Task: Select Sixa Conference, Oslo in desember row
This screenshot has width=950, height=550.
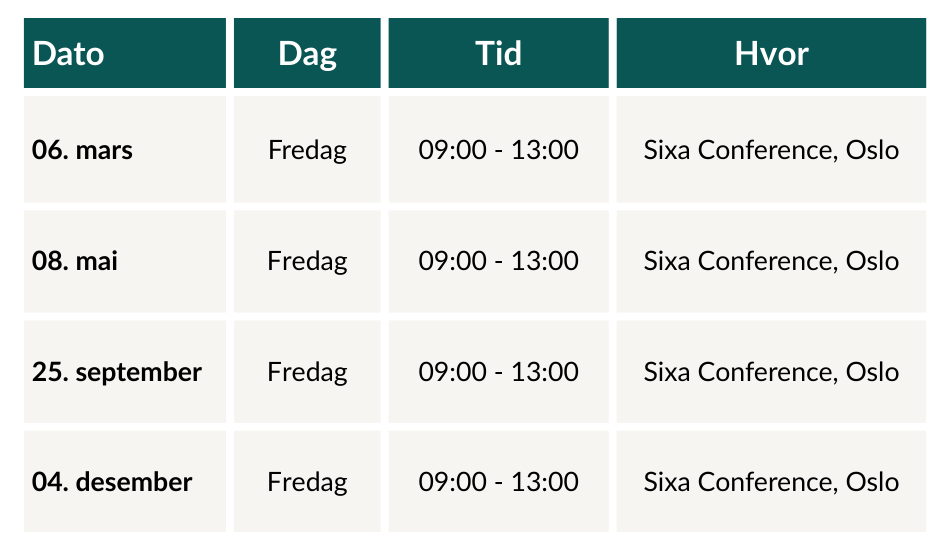Action: (771, 482)
